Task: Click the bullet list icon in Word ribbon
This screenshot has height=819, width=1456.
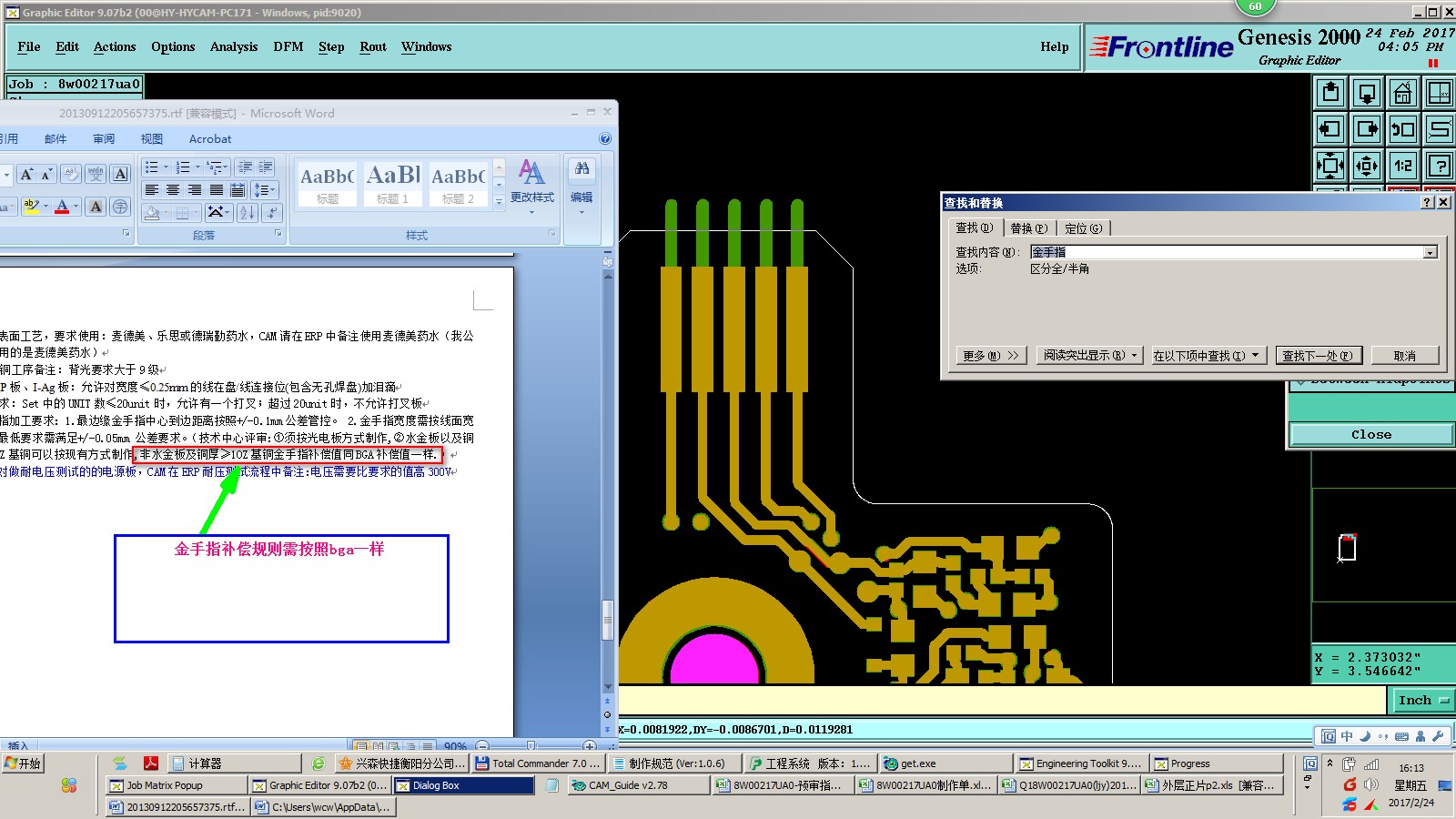Action: 152,167
